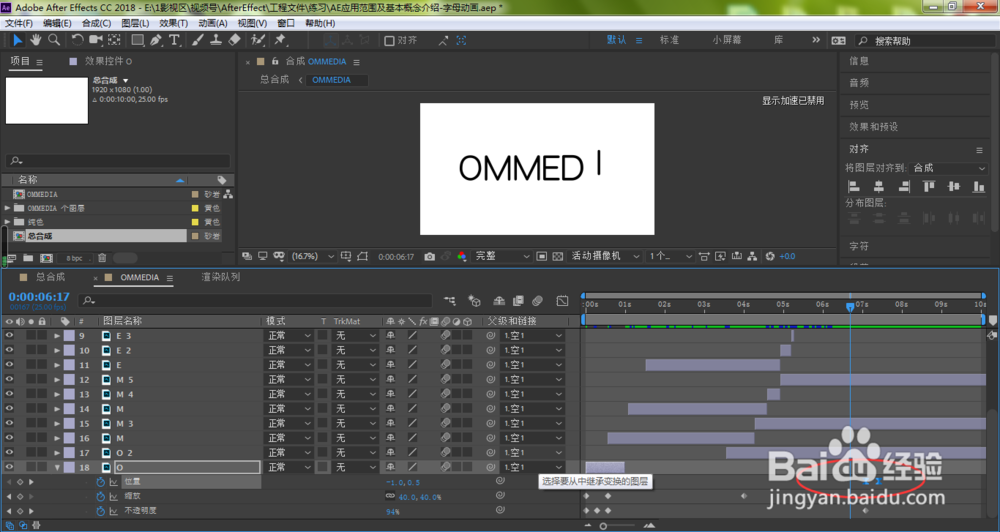The width and height of the screenshot is (1000, 532).
Task: Select the Hand tool
Action: click(36, 40)
